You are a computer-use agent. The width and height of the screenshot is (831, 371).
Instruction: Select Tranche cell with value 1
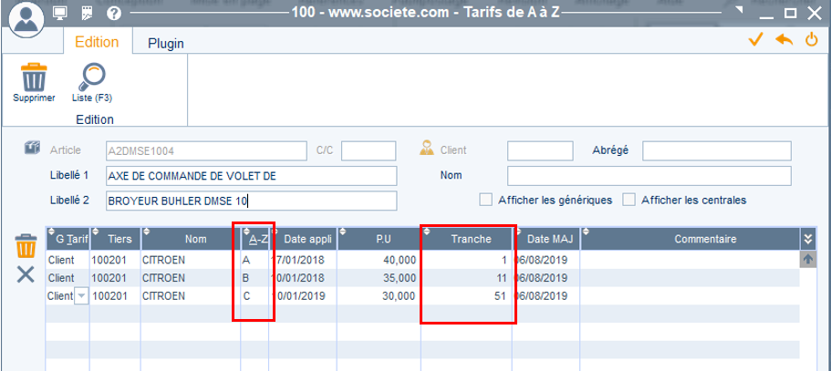coord(467,260)
